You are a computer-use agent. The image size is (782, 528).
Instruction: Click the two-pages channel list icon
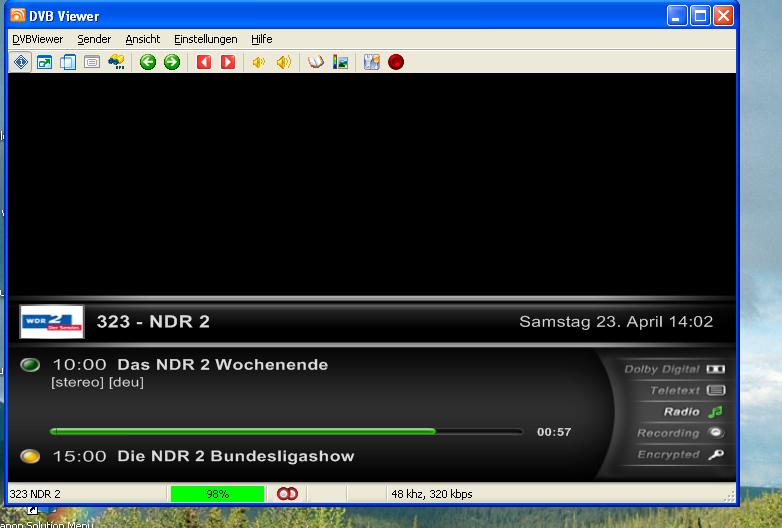[68, 62]
